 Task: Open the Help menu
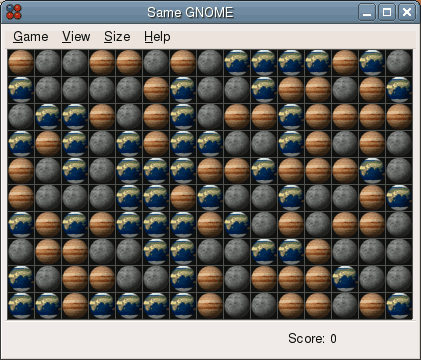[157, 37]
